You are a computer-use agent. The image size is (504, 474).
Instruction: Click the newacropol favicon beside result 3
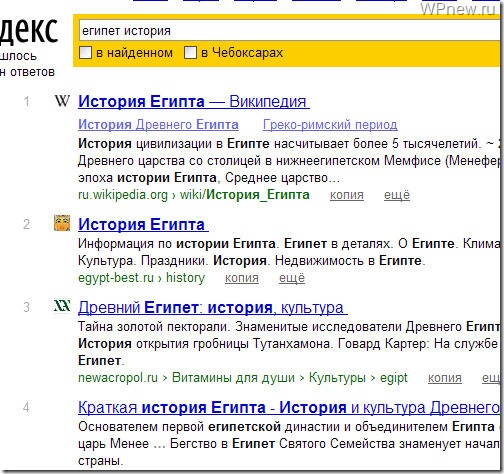62,305
